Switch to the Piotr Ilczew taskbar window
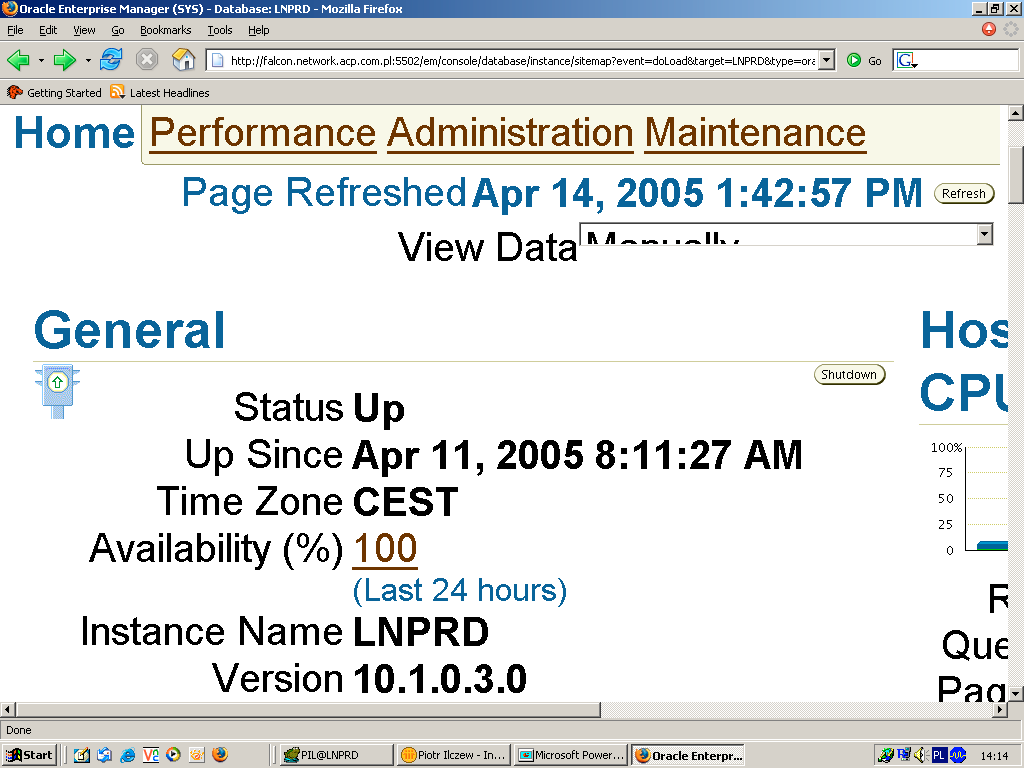The height and width of the screenshot is (768, 1024). point(454,755)
